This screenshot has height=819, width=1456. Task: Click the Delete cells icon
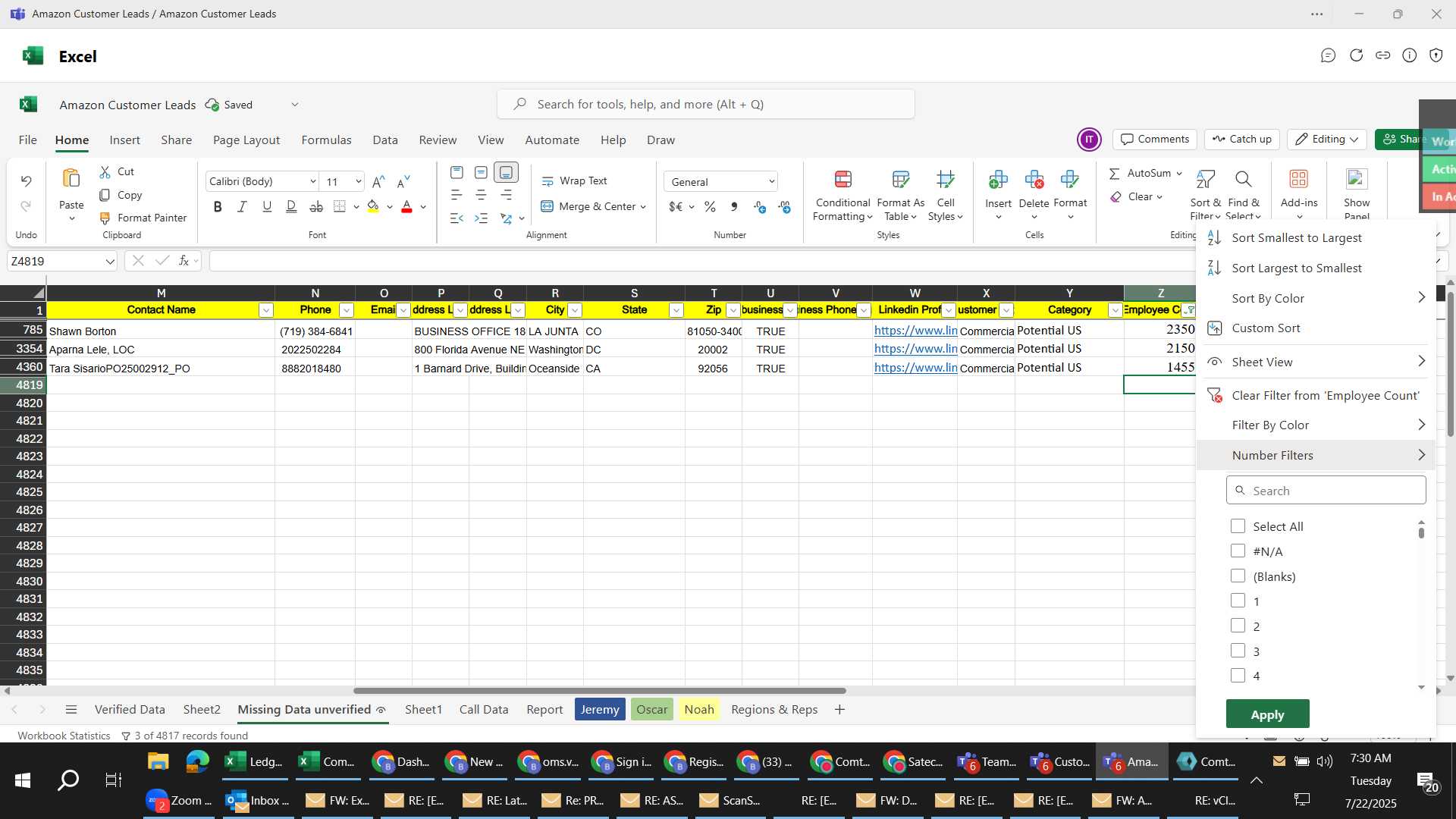[1034, 179]
